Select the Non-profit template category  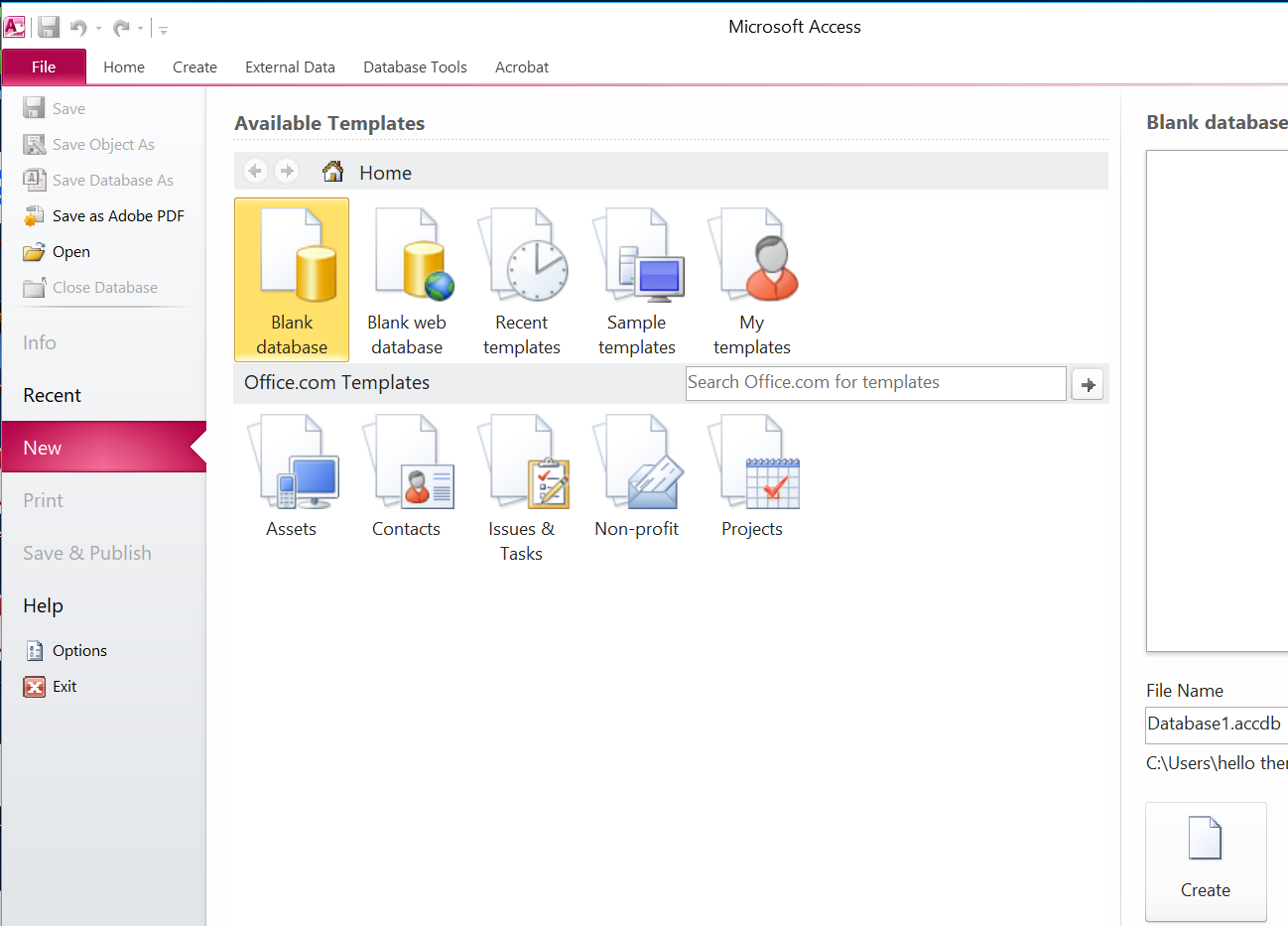[637, 476]
